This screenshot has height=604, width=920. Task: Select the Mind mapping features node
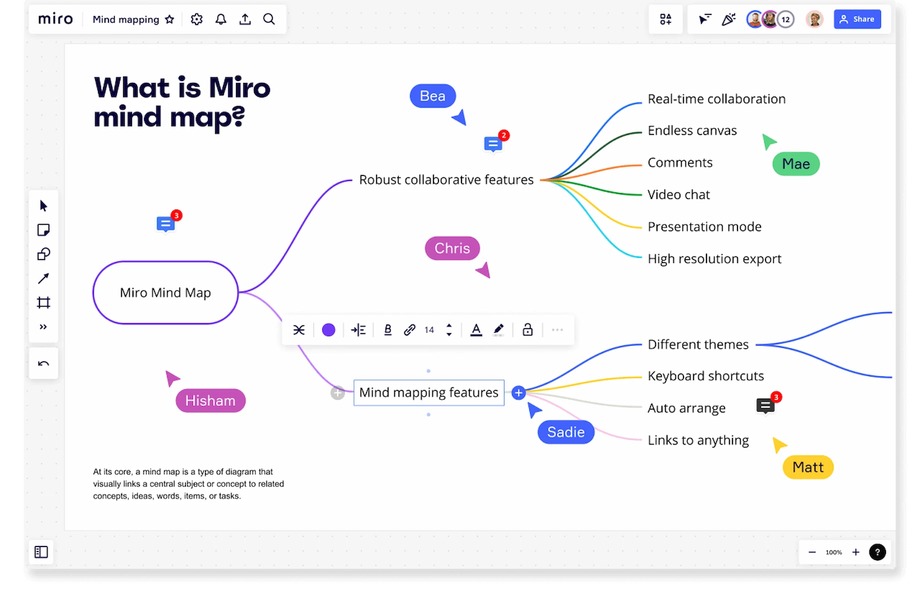click(428, 393)
